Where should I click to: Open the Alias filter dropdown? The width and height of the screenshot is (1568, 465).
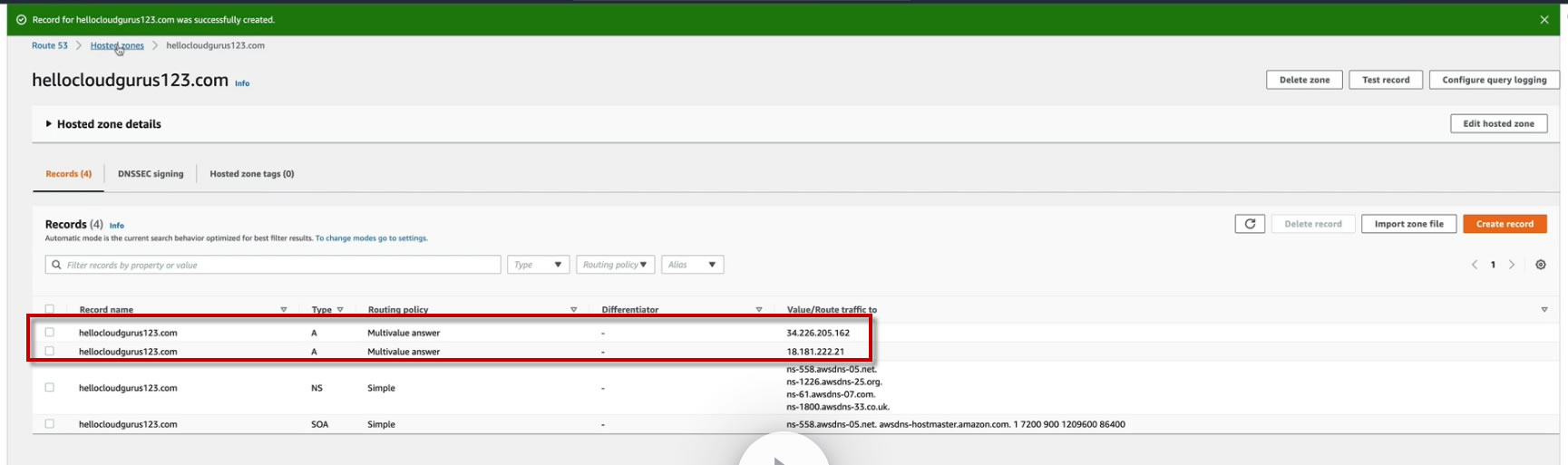693,265
